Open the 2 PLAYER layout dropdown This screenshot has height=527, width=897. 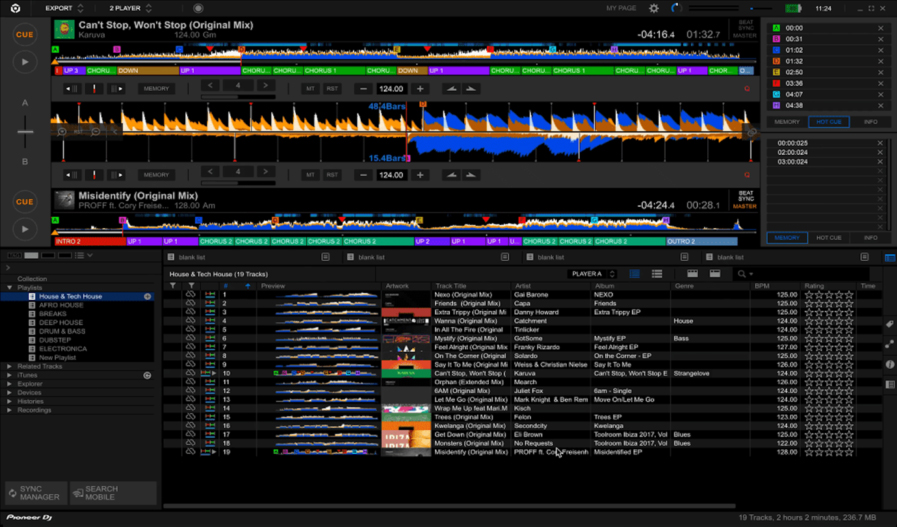point(130,8)
